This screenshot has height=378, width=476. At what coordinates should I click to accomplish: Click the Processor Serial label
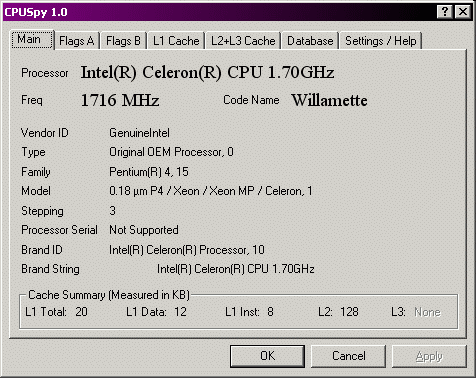59,230
